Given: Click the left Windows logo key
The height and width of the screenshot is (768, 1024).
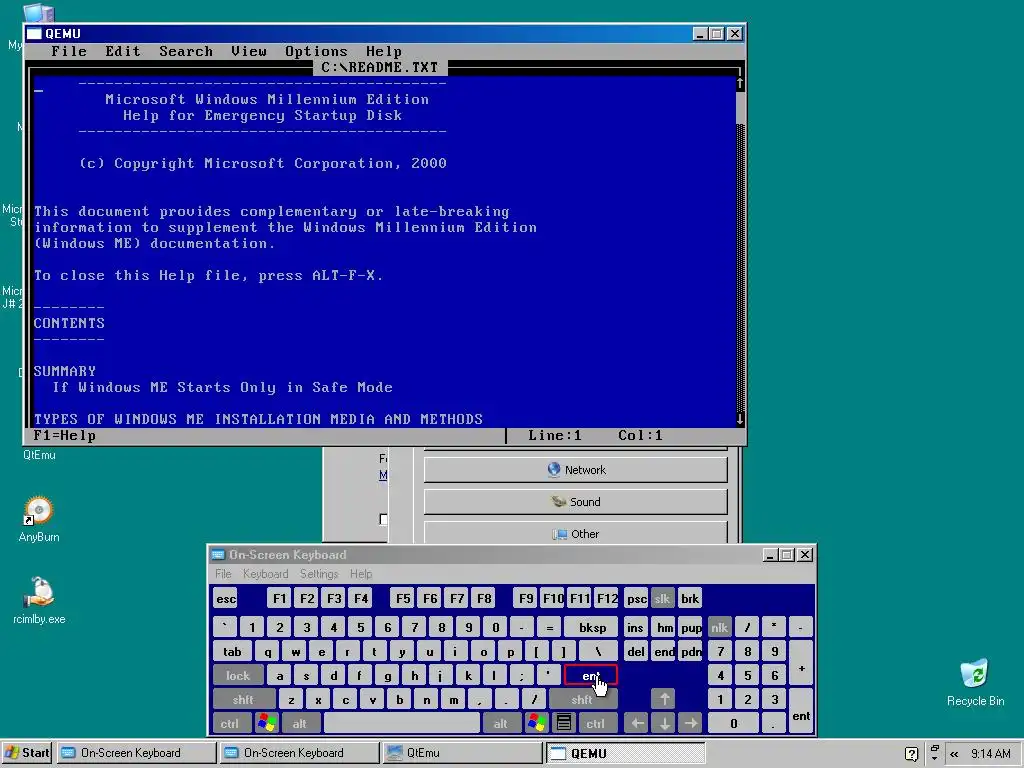Looking at the screenshot, I should click(266, 724).
